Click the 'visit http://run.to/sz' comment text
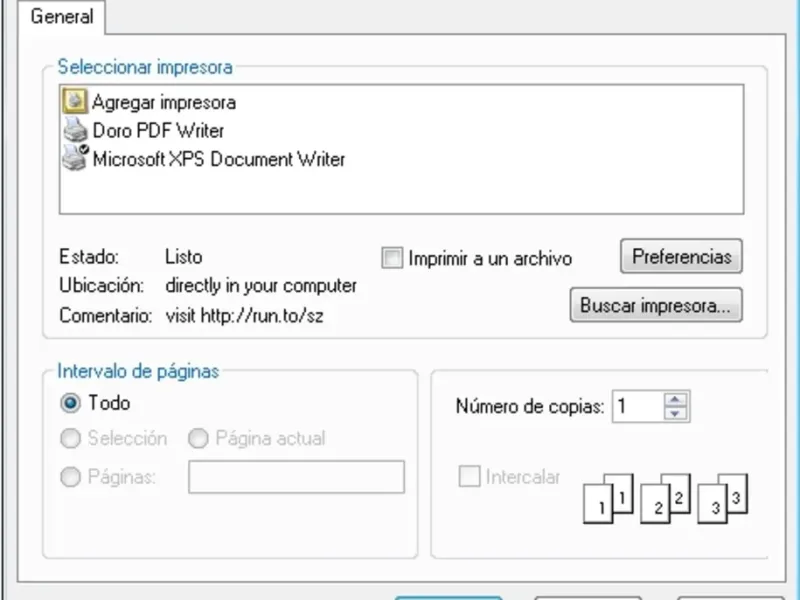 [x=244, y=316]
